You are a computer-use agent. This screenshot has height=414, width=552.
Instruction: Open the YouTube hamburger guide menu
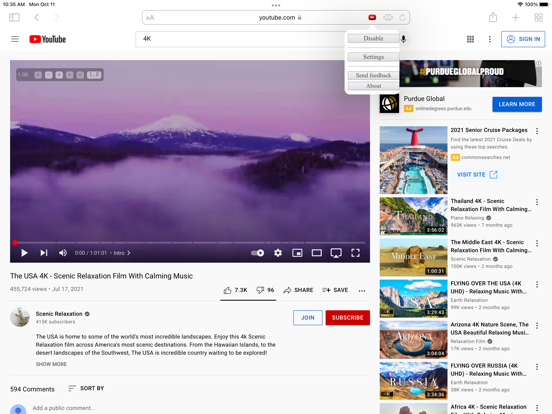[15, 39]
